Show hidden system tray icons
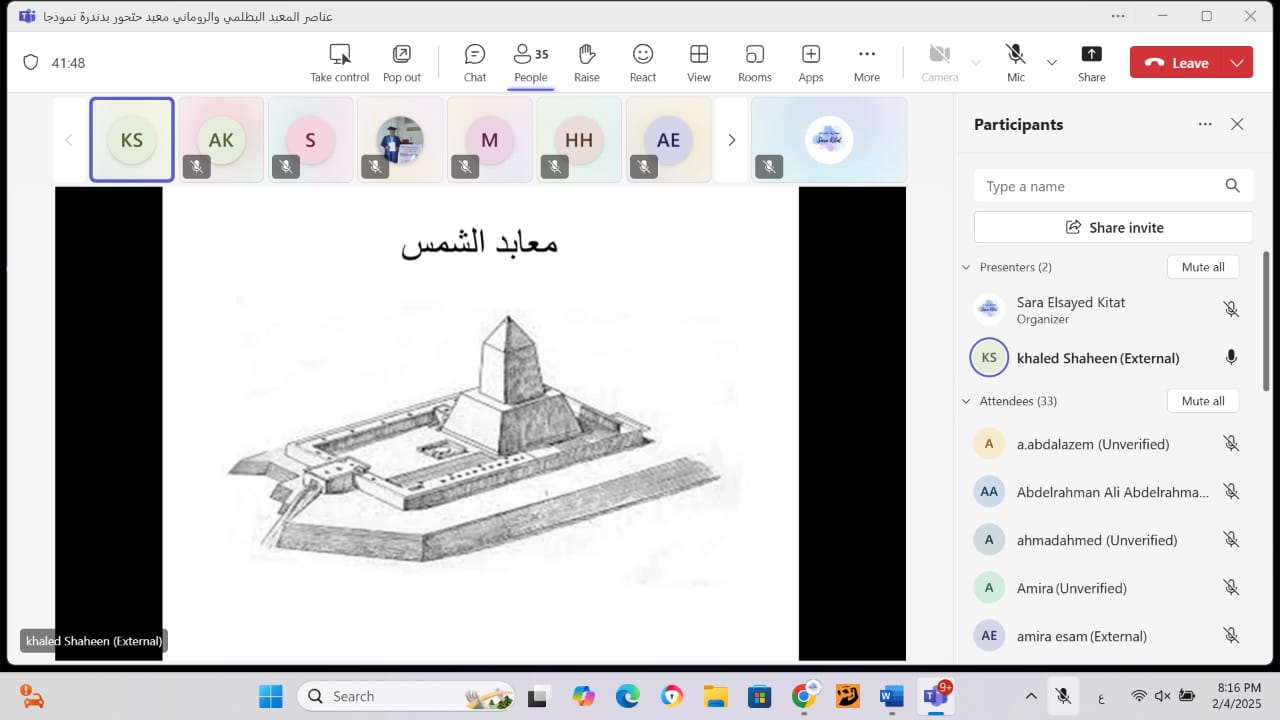The height and width of the screenshot is (720, 1280). (x=1031, y=696)
